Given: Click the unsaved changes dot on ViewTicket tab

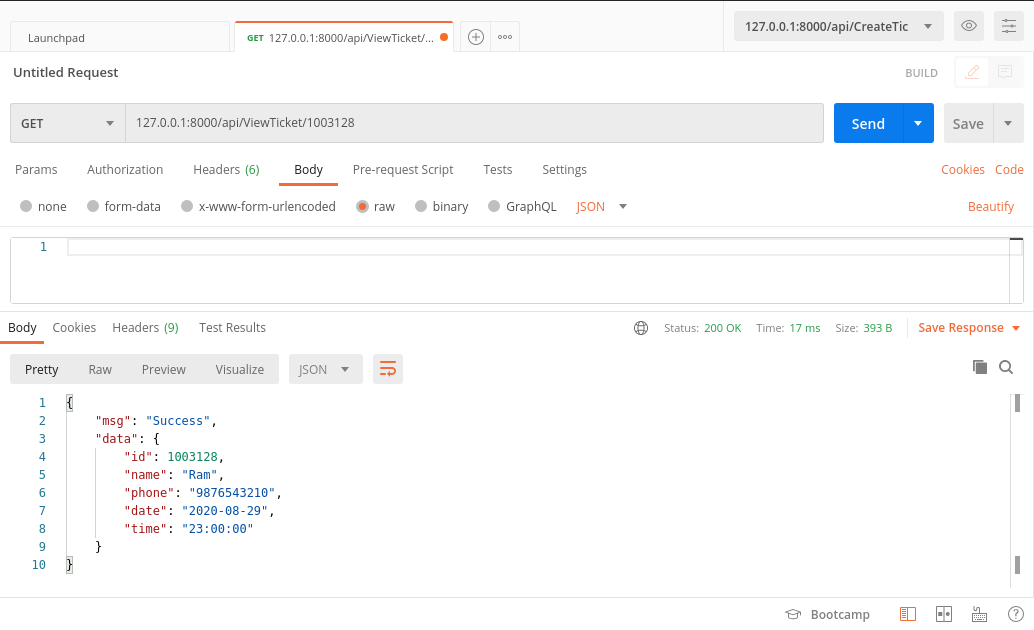Looking at the screenshot, I should pyautogui.click(x=444, y=37).
